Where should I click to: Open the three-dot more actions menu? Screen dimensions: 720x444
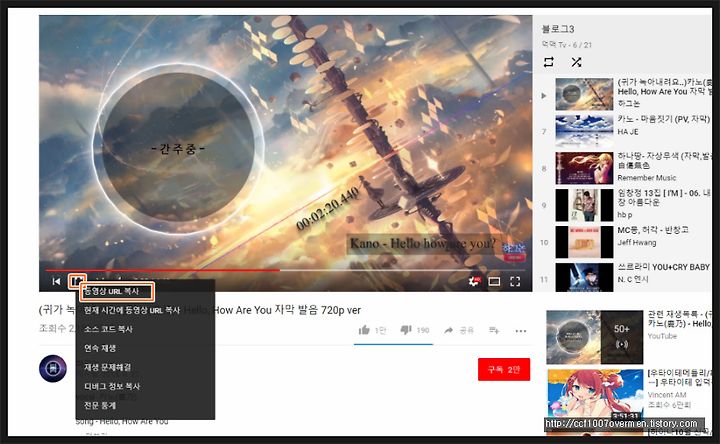tap(521, 331)
